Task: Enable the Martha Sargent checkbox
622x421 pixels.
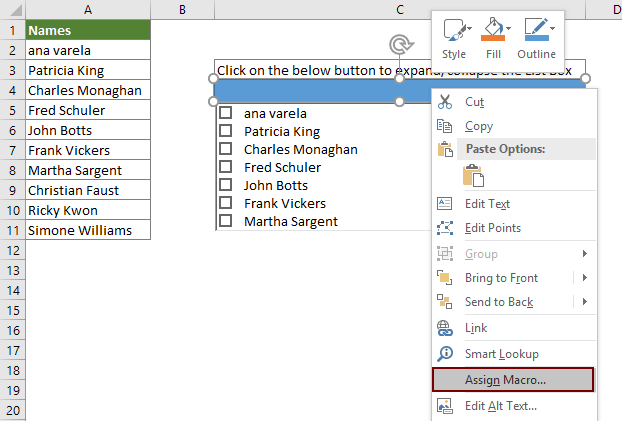Action: click(226, 222)
